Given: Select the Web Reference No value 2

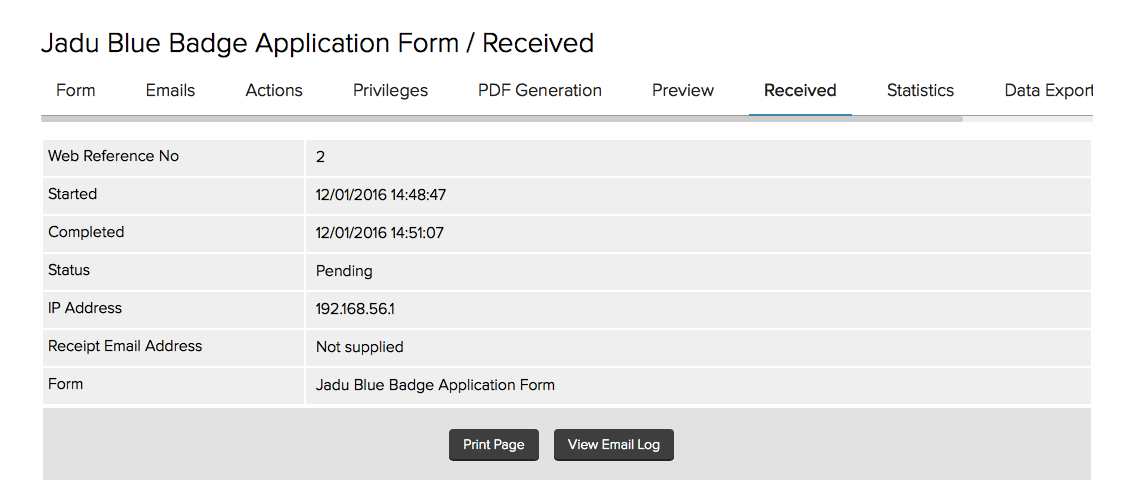Looking at the screenshot, I should (320, 157).
